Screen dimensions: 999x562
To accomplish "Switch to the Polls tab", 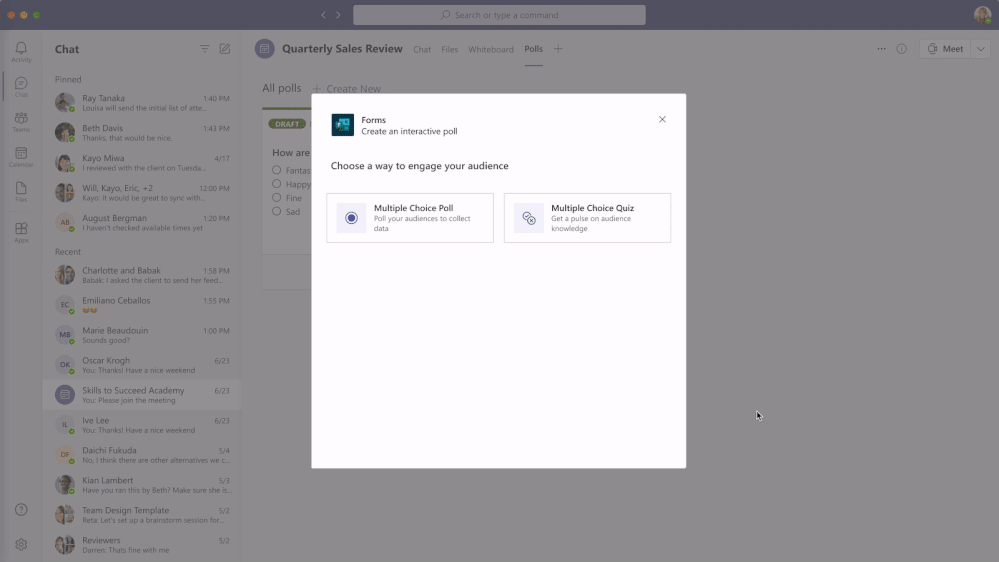I will pyautogui.click(x=533, y=49).
